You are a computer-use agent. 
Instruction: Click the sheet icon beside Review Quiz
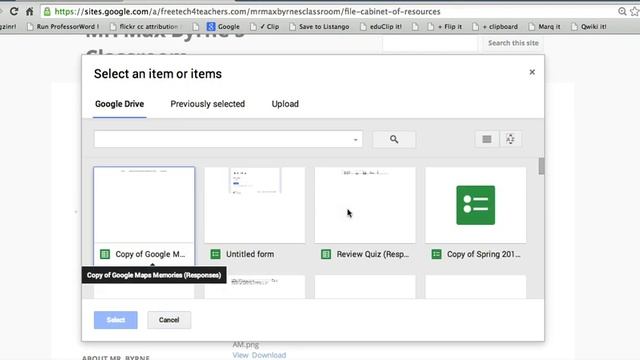(326, 254)
